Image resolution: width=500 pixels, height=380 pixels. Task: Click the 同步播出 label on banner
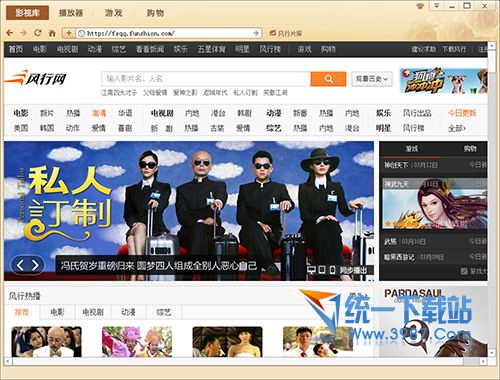(353, 270)
